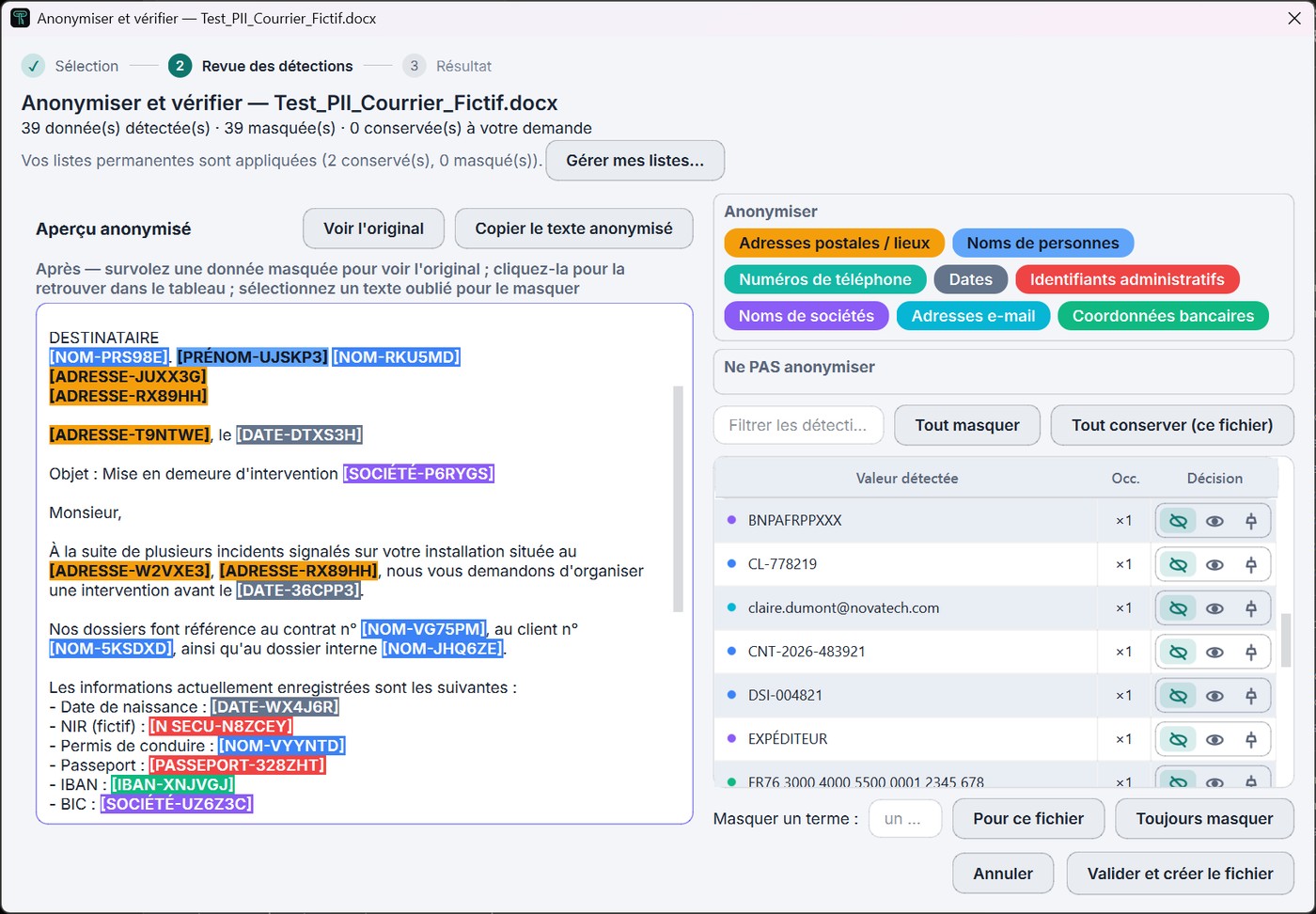Focus the Filtrer les détections field
Image resolution: width=1316 pixels, height=914 pixels.
tap(798, 425)
